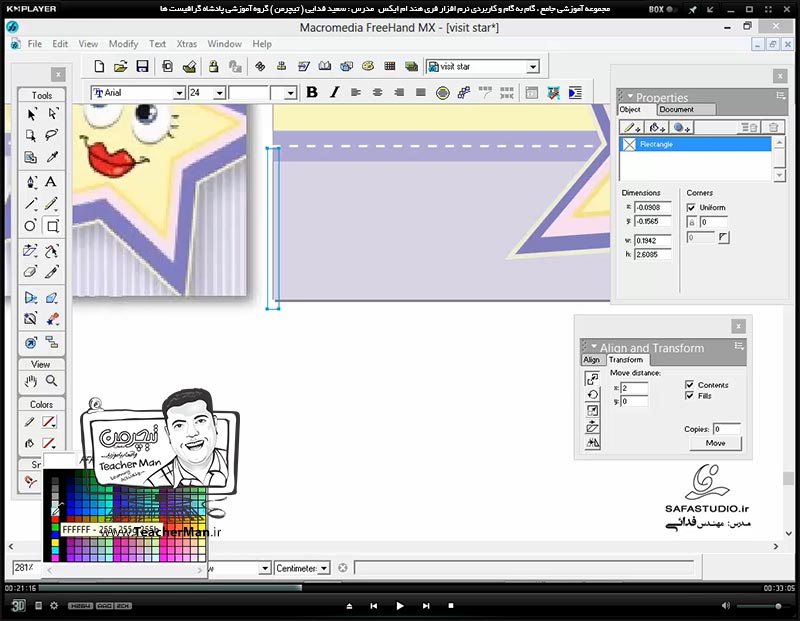Viewport: 800px width, 621px height.
Task: Click the Rotate icon in Transform panel
Action: click(592, 395)
